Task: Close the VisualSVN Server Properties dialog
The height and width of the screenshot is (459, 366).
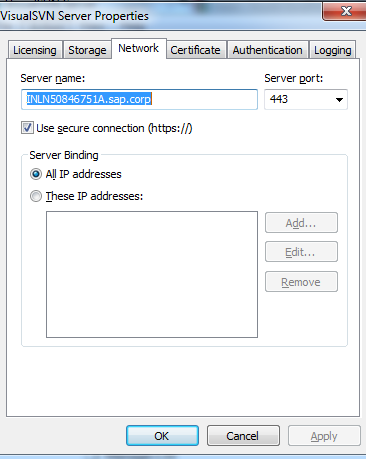Action: [345, 11]
